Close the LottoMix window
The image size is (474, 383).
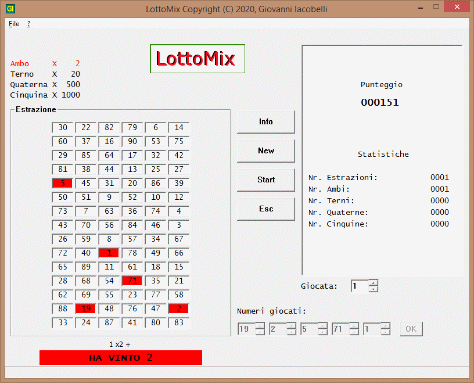point(457,7)
